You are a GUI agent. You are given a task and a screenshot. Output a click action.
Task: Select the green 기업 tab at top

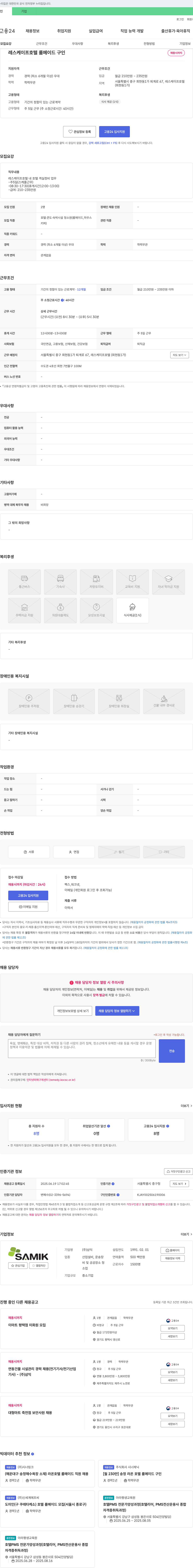pyautogui.click(x=24, y=11)
